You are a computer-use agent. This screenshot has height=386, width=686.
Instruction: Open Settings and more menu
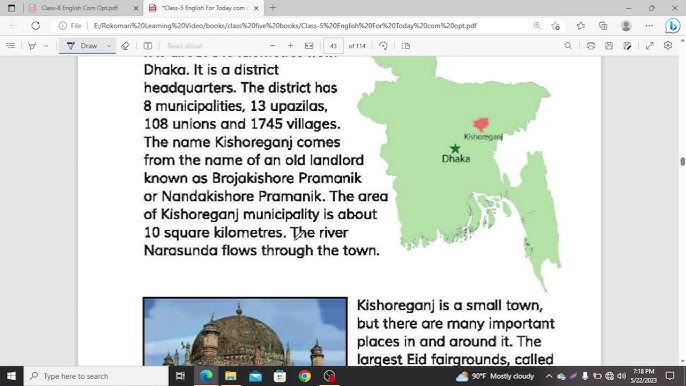click(x=649, y=26)
